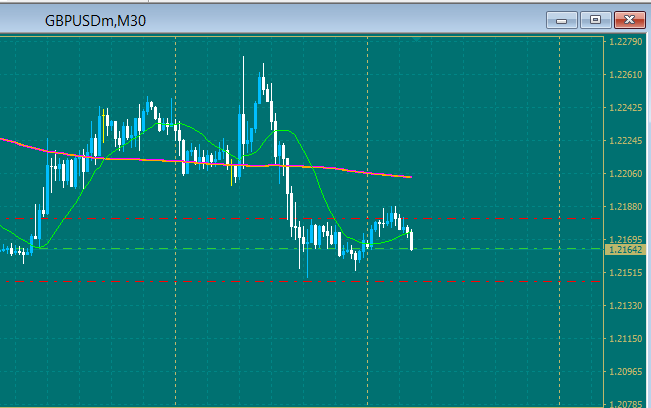The height and width of the screenshot is (408, 651).
Task: Click the last white candlestick
Action: click(411, 240)
